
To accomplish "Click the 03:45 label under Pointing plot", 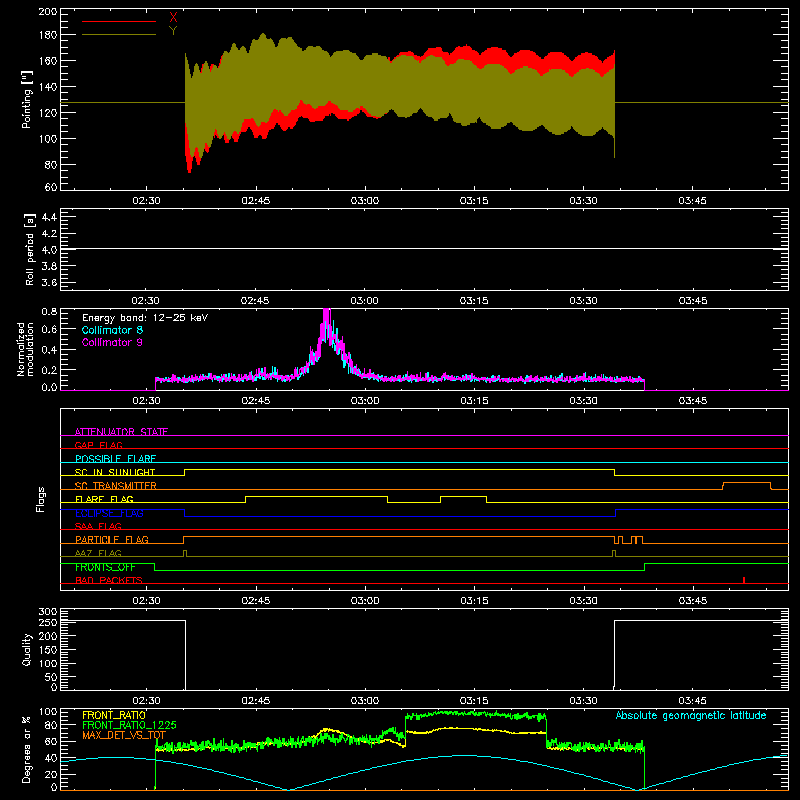I will pos(692,201).
